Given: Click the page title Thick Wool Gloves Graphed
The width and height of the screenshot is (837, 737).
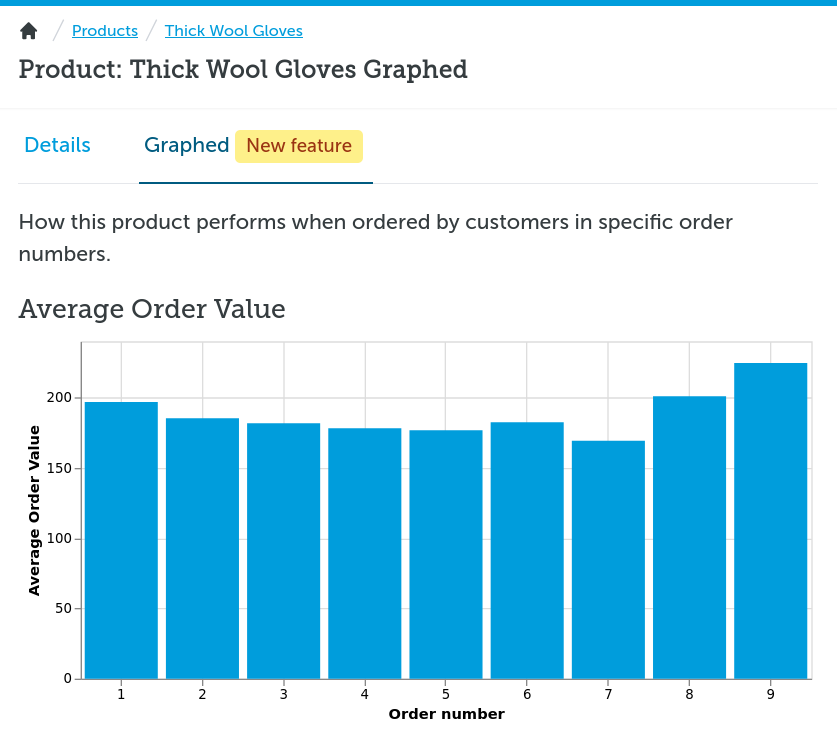Looking at the screenshot, I should point(243,70).
